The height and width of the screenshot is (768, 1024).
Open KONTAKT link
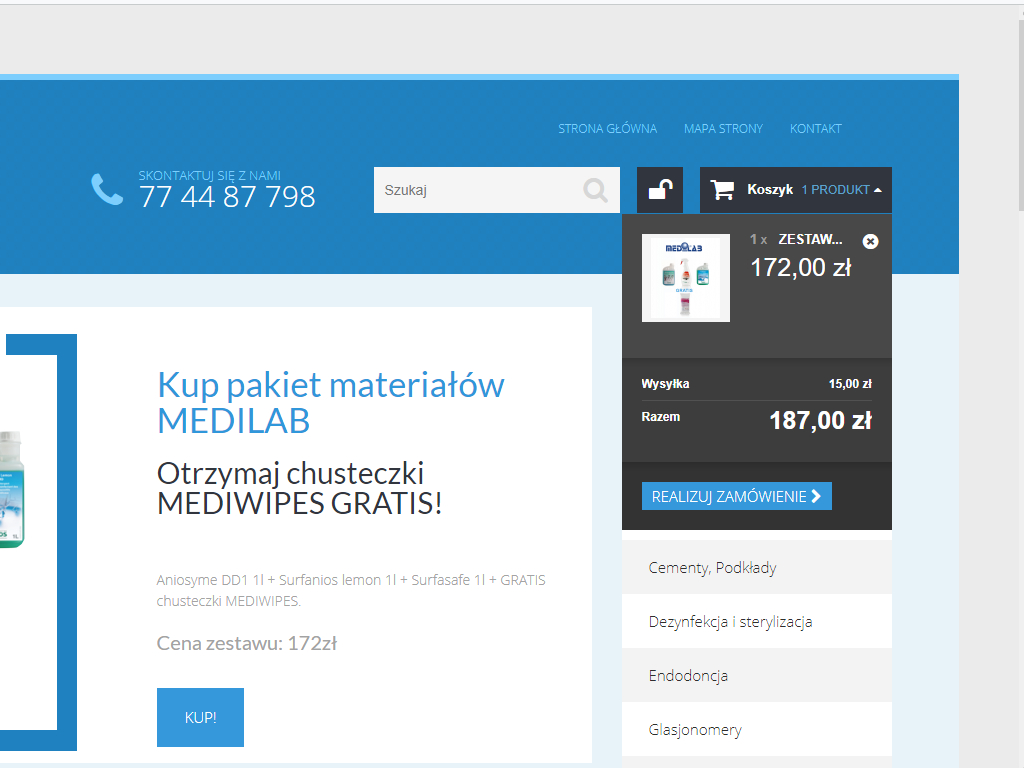(x=816, y=129)
